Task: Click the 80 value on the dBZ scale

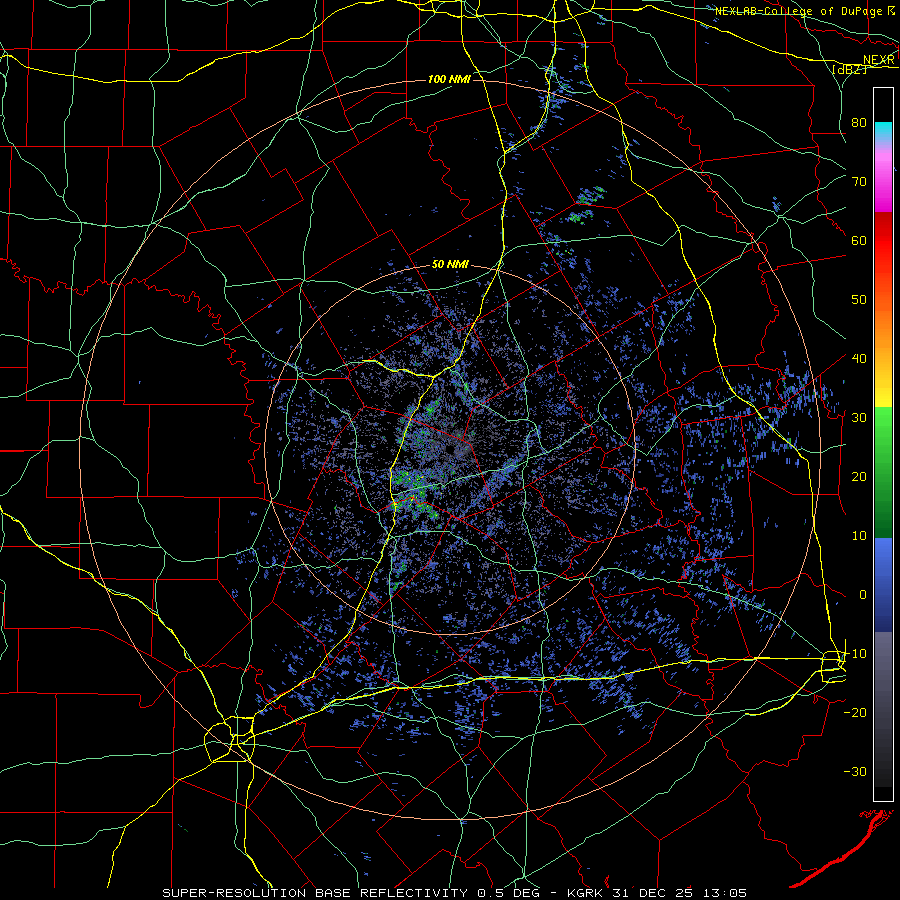Action: (859, 122)
